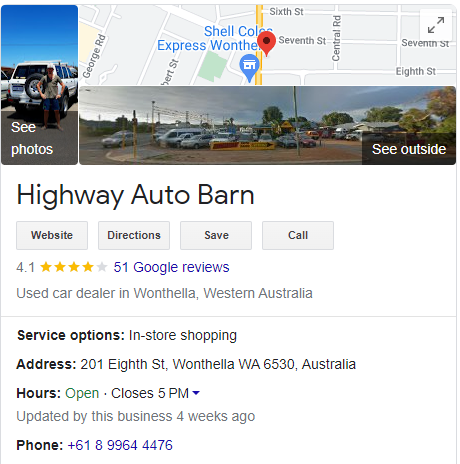Click the red location pin on map
460x464 pixels.
[267, 42]
